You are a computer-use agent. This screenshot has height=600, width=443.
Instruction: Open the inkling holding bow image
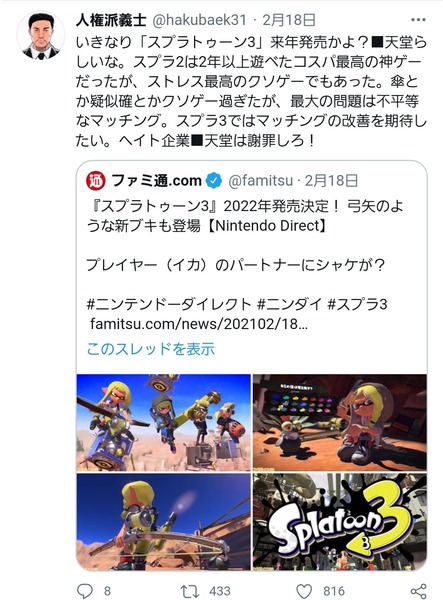coord(164,522)
